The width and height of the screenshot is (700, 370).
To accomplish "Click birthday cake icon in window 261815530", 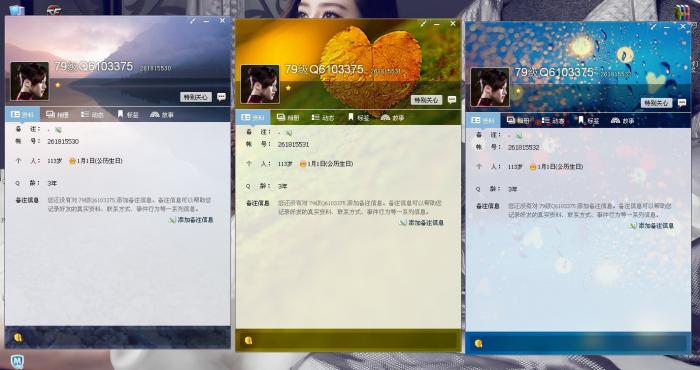I will click(x=72, y=161).
